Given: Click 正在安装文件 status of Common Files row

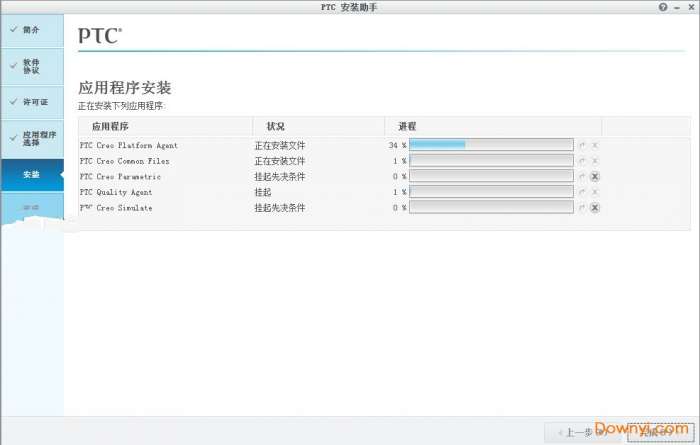Looking at the screenshot, I should point(280,161).
